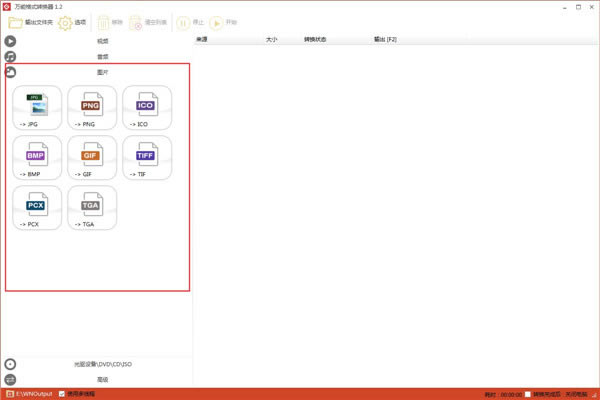Choose the -> PCX image conversion
This screenshot has width=600, height=400.
click(x=37, y=208)
